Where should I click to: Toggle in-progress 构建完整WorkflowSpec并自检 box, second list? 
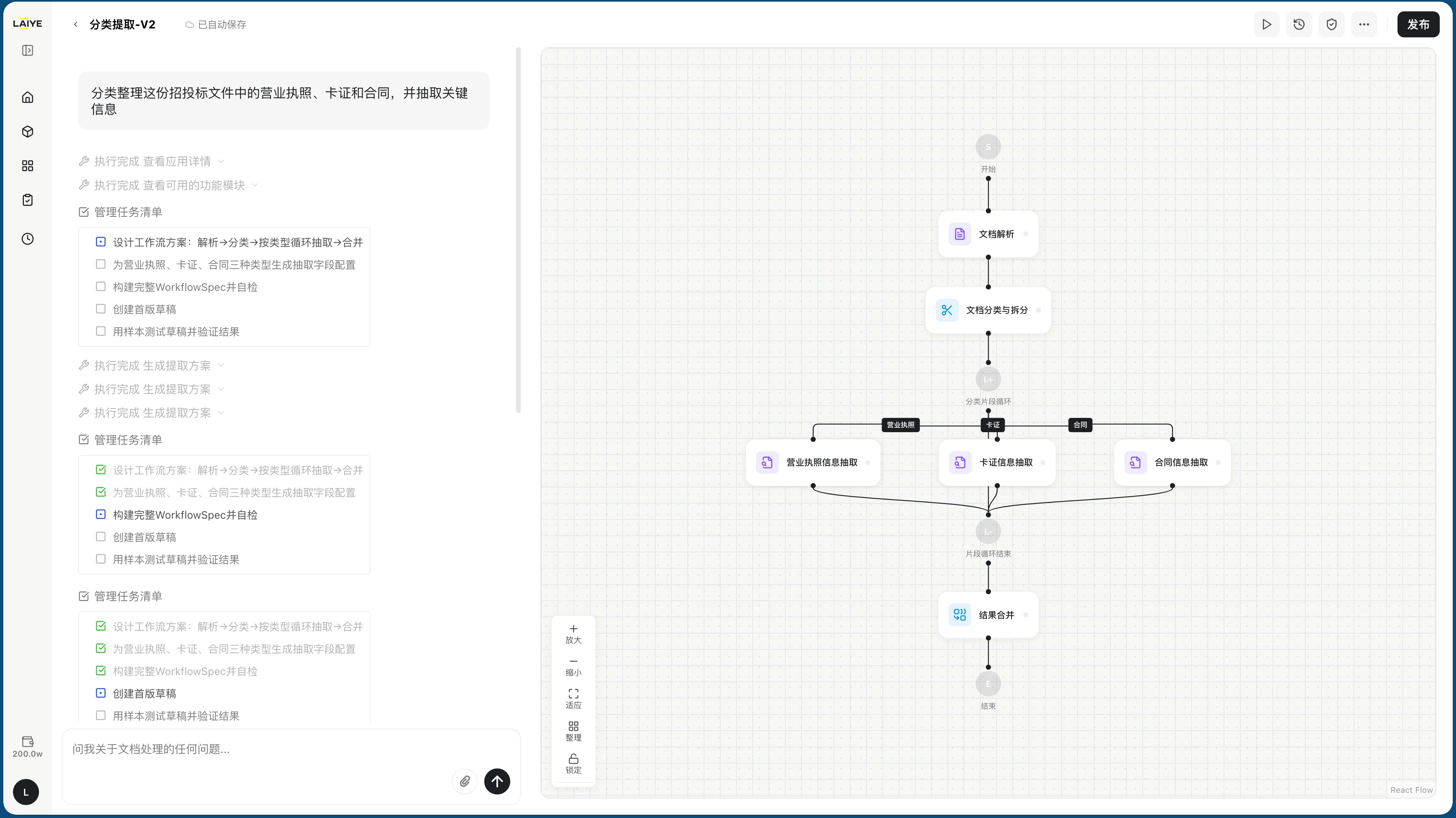(101, 514)
